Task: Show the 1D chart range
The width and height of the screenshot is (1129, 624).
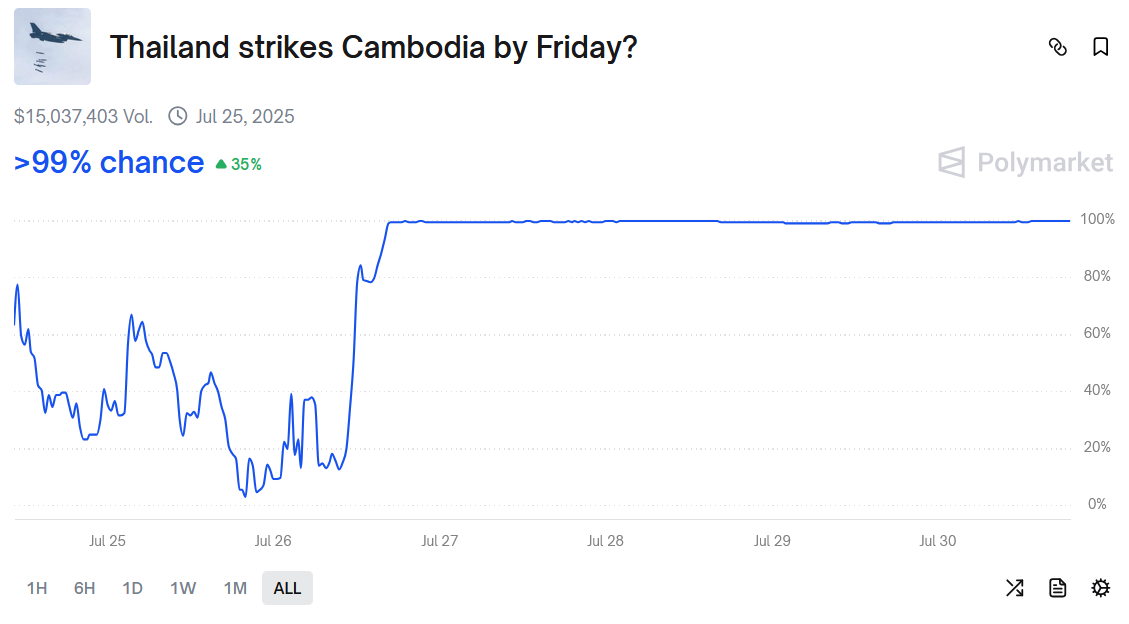Action: click(x=132, y=588)
